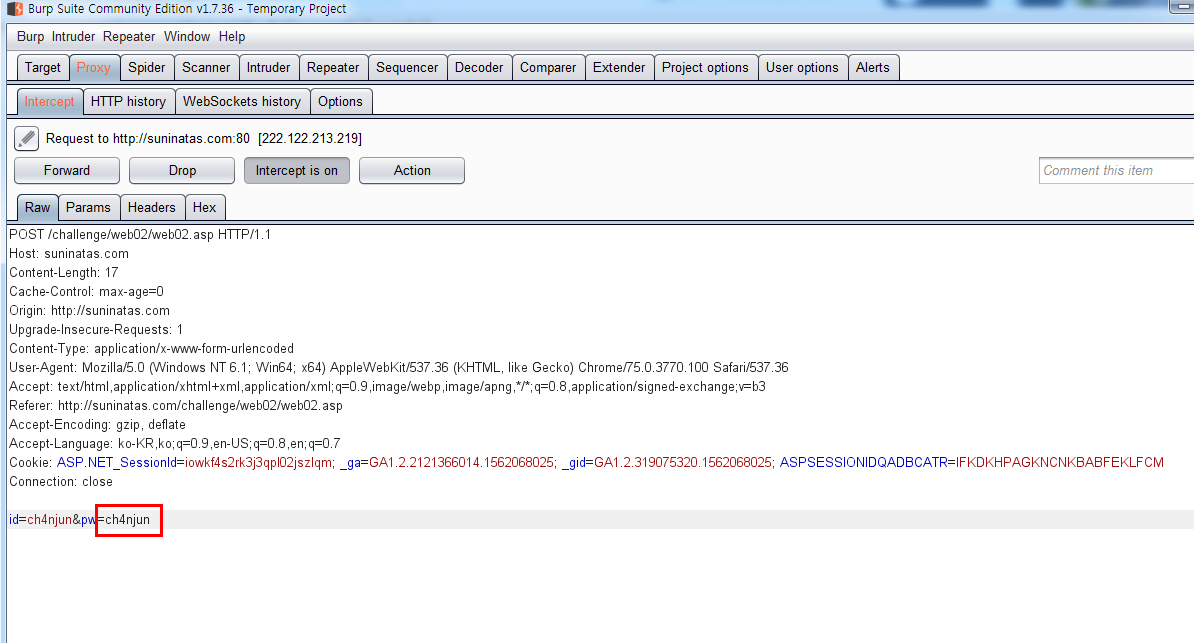Click the Accept: text/html header line
This screenshot has height=643, width=1194.
tap(388, 387)
